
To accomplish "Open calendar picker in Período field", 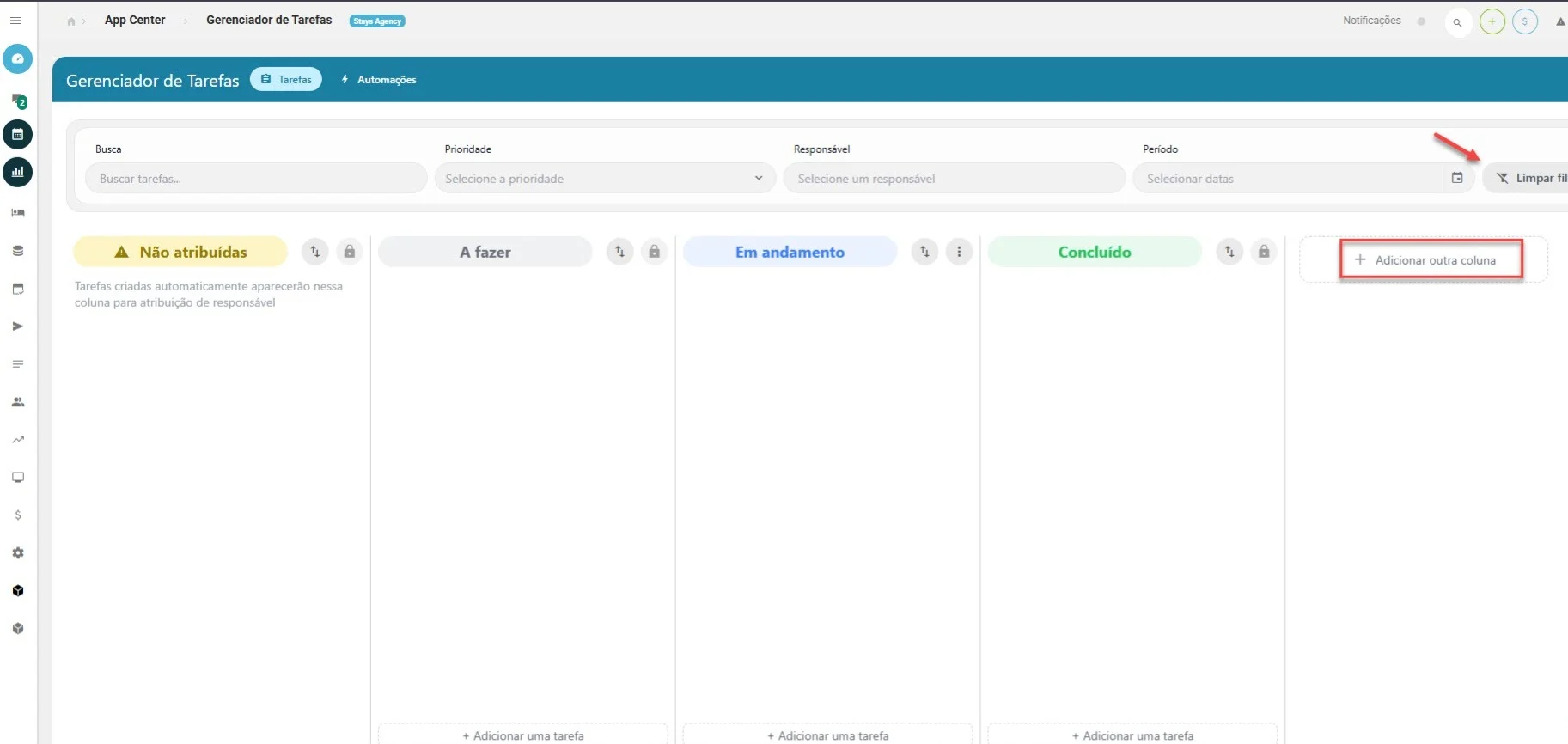I will click(x=1457, y=178).
